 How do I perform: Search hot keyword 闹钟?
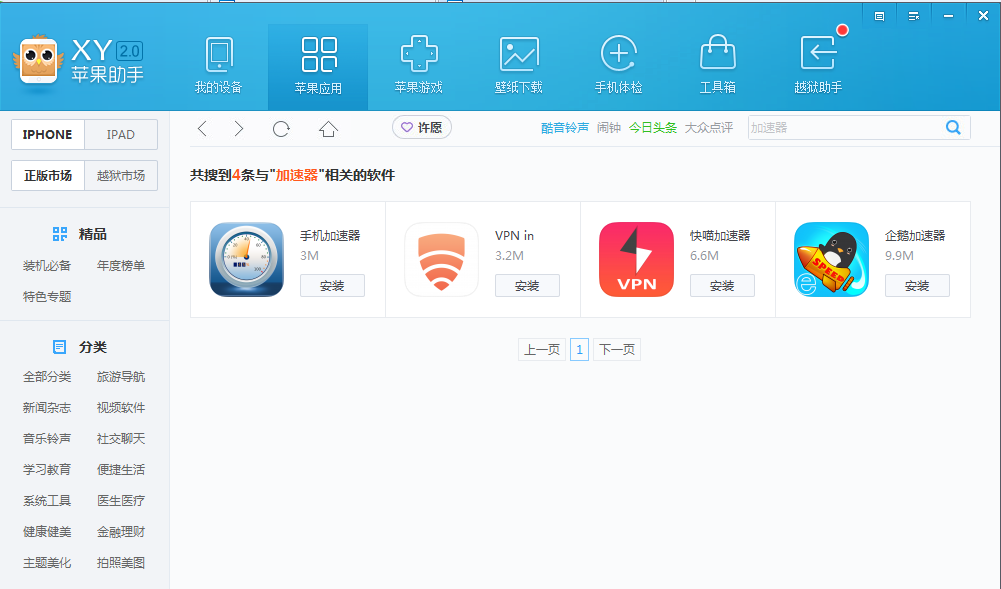click(x=608, y=128)
